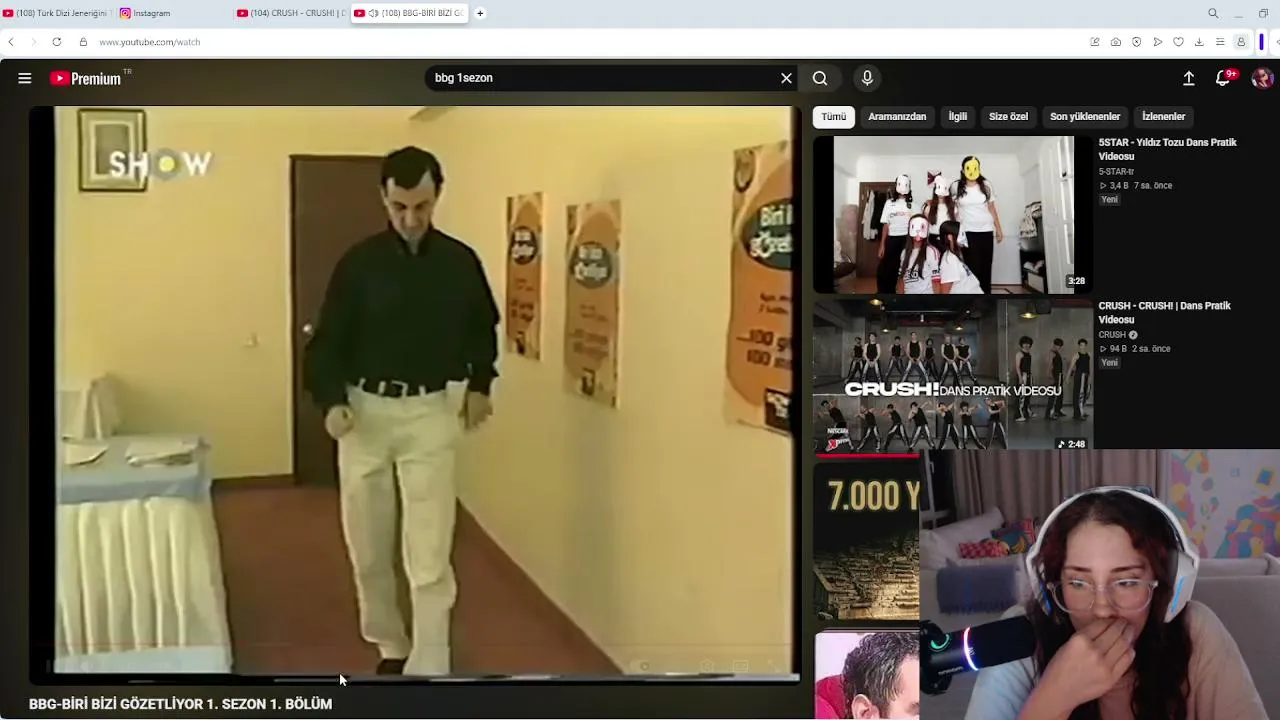Click the YouTube search magnifier button
Image resolution: width=1280 pixels, height=720 pixels.
[820, 78]
